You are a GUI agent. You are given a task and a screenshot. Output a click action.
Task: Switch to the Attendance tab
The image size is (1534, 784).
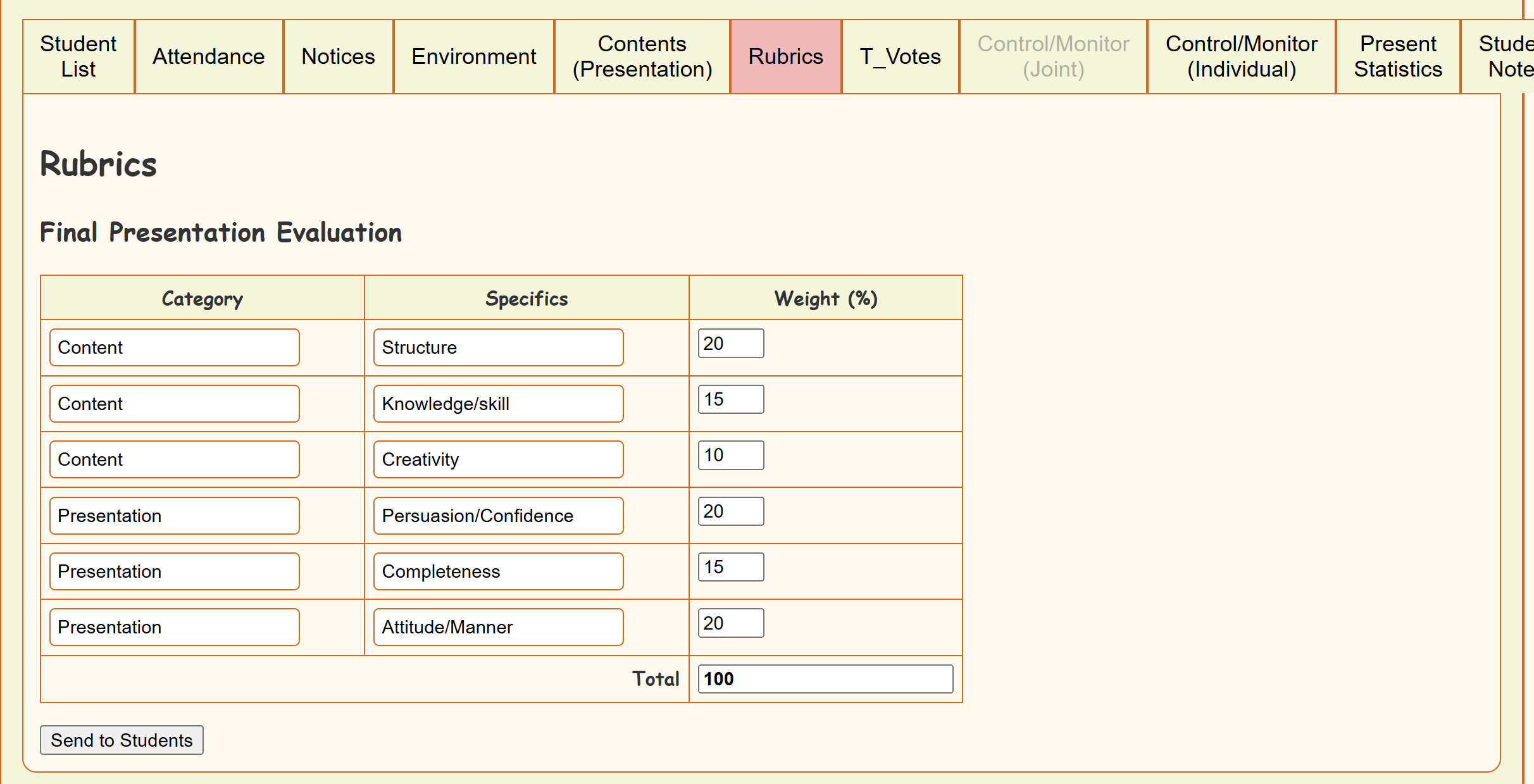pyautogui.click(x=209, y=56)
